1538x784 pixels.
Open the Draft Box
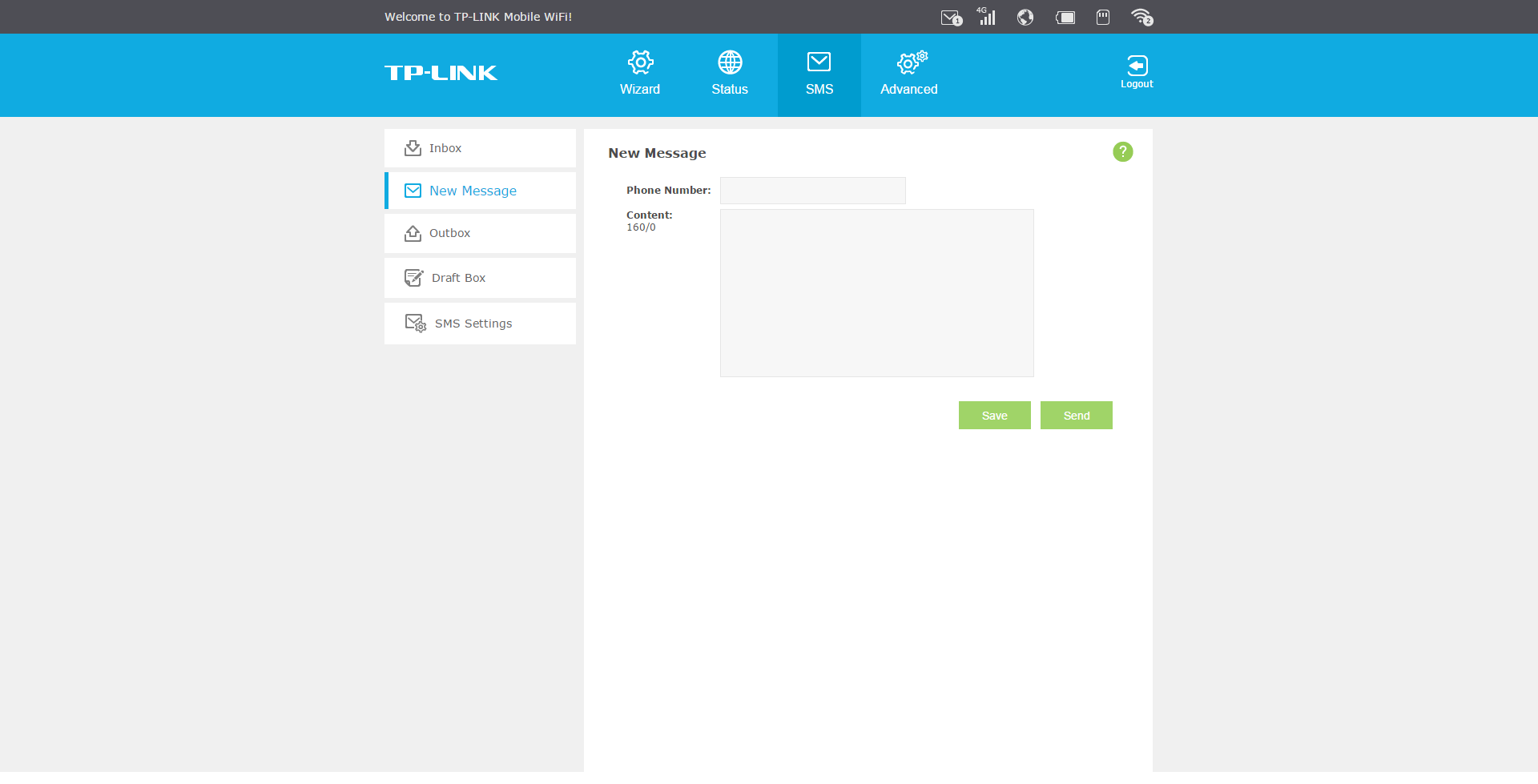point(480,278)
